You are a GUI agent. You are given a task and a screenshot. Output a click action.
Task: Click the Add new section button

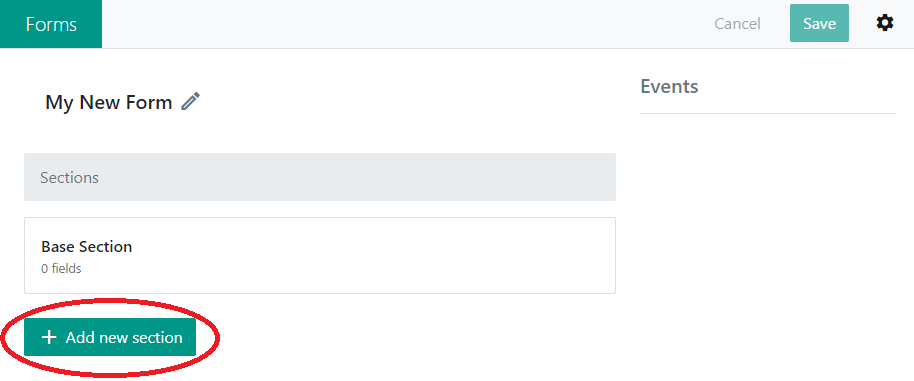pos(110,337)
